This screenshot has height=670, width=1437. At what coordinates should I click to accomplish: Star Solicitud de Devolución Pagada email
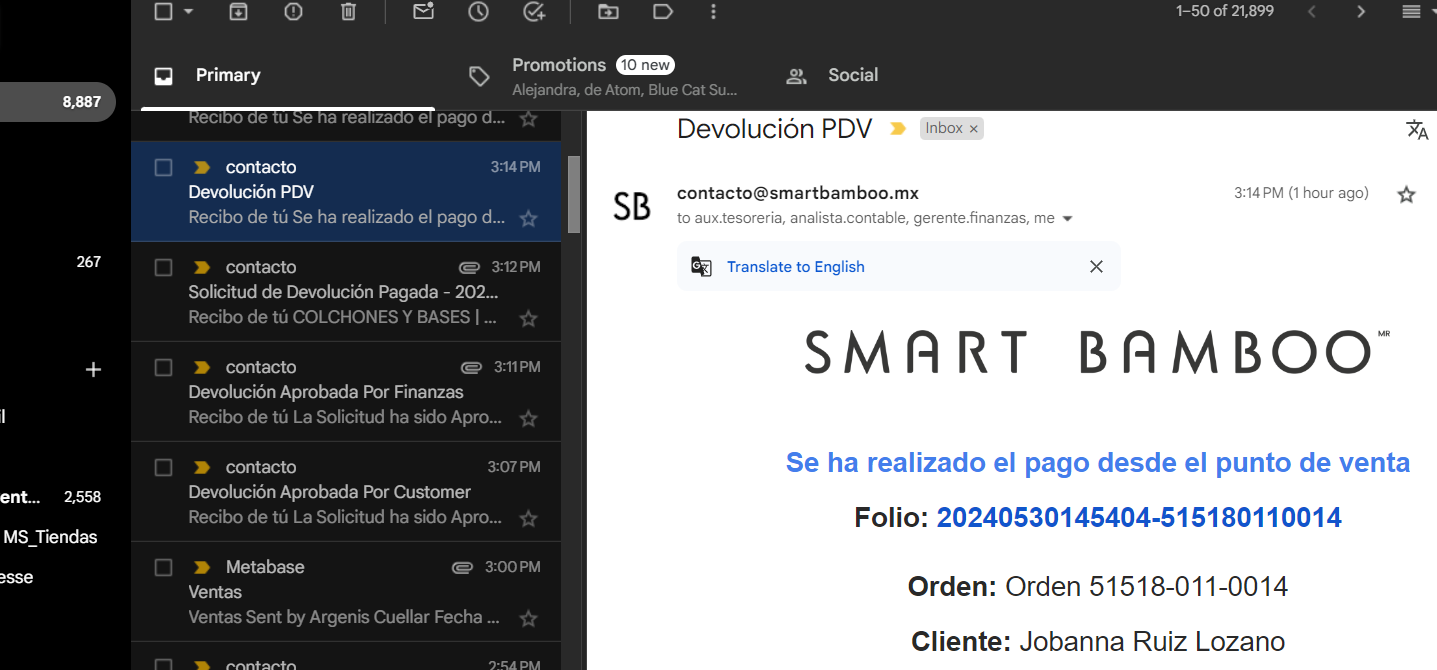pos(529,318)
